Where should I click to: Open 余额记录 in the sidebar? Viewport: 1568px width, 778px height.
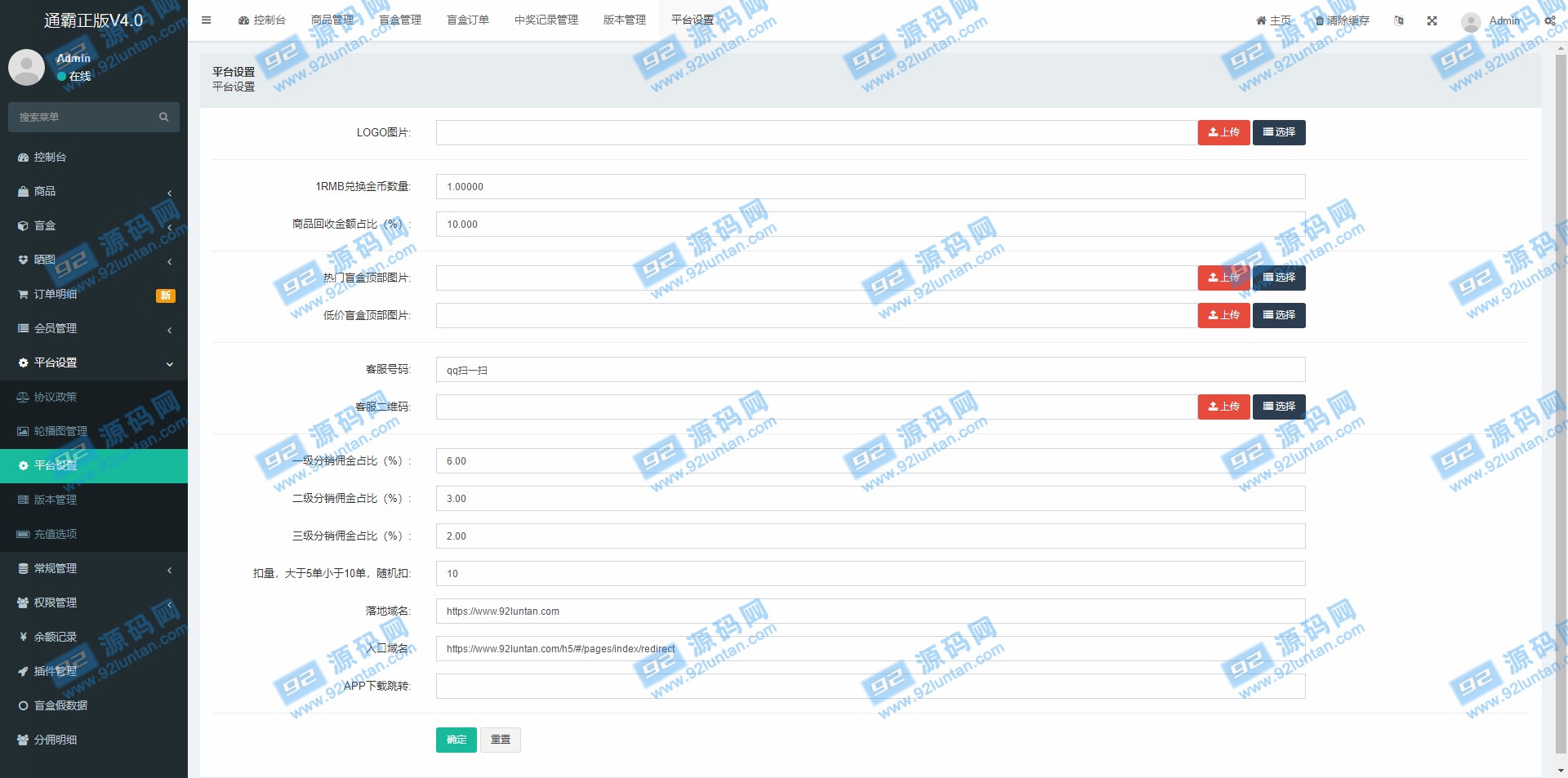94,637
